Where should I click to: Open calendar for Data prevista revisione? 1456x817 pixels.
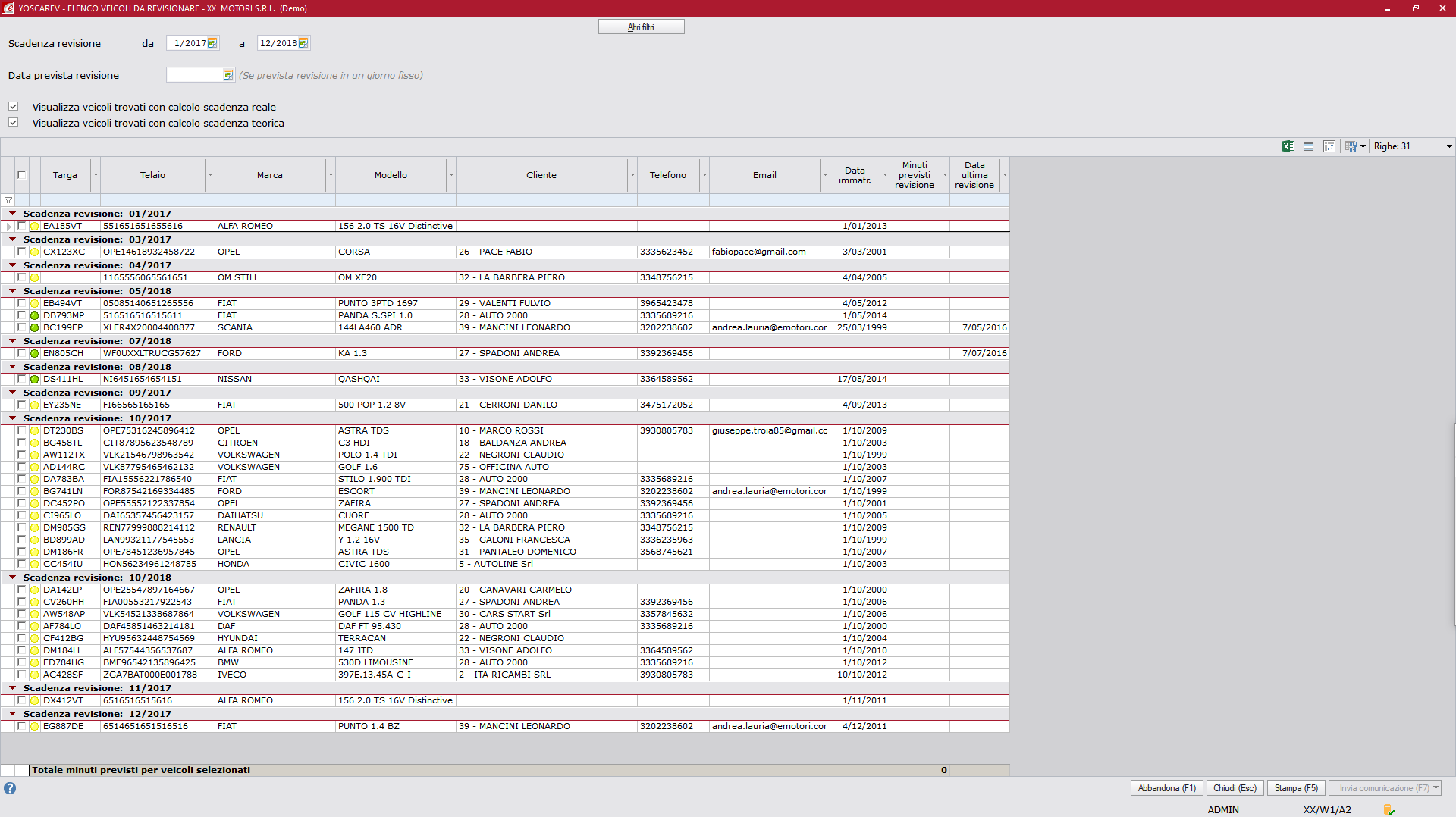click(228, 75)
